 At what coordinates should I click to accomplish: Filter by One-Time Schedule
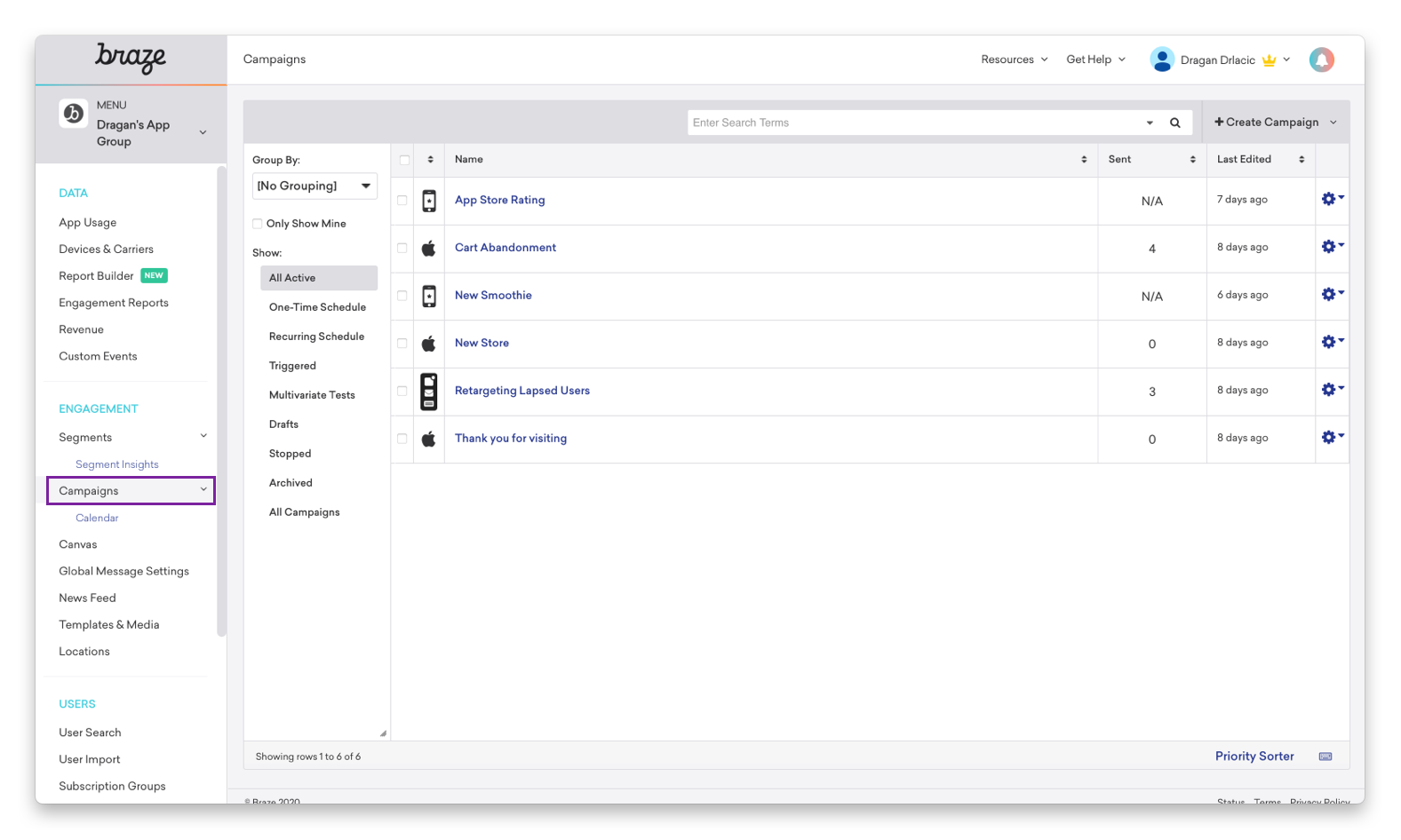point(317,307)
